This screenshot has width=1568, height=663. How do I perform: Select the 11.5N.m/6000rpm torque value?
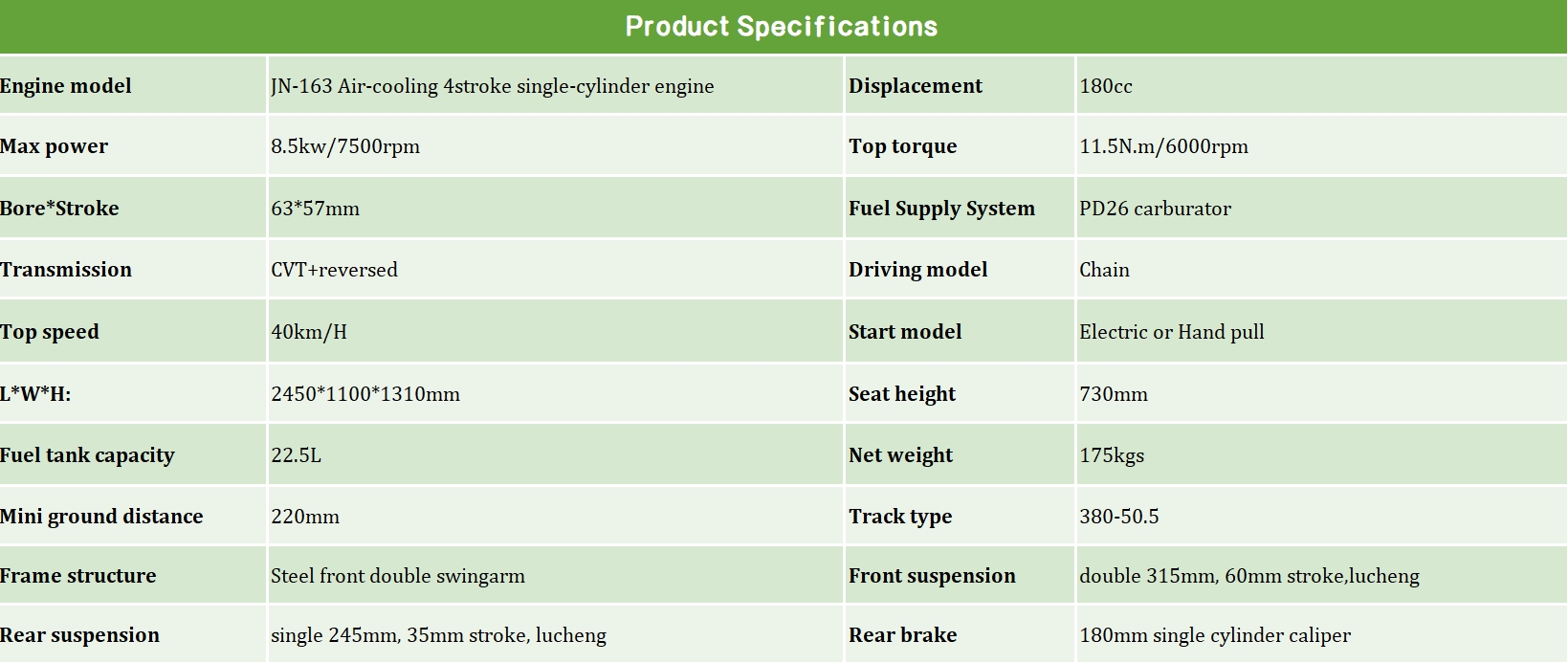(1163, 146)
